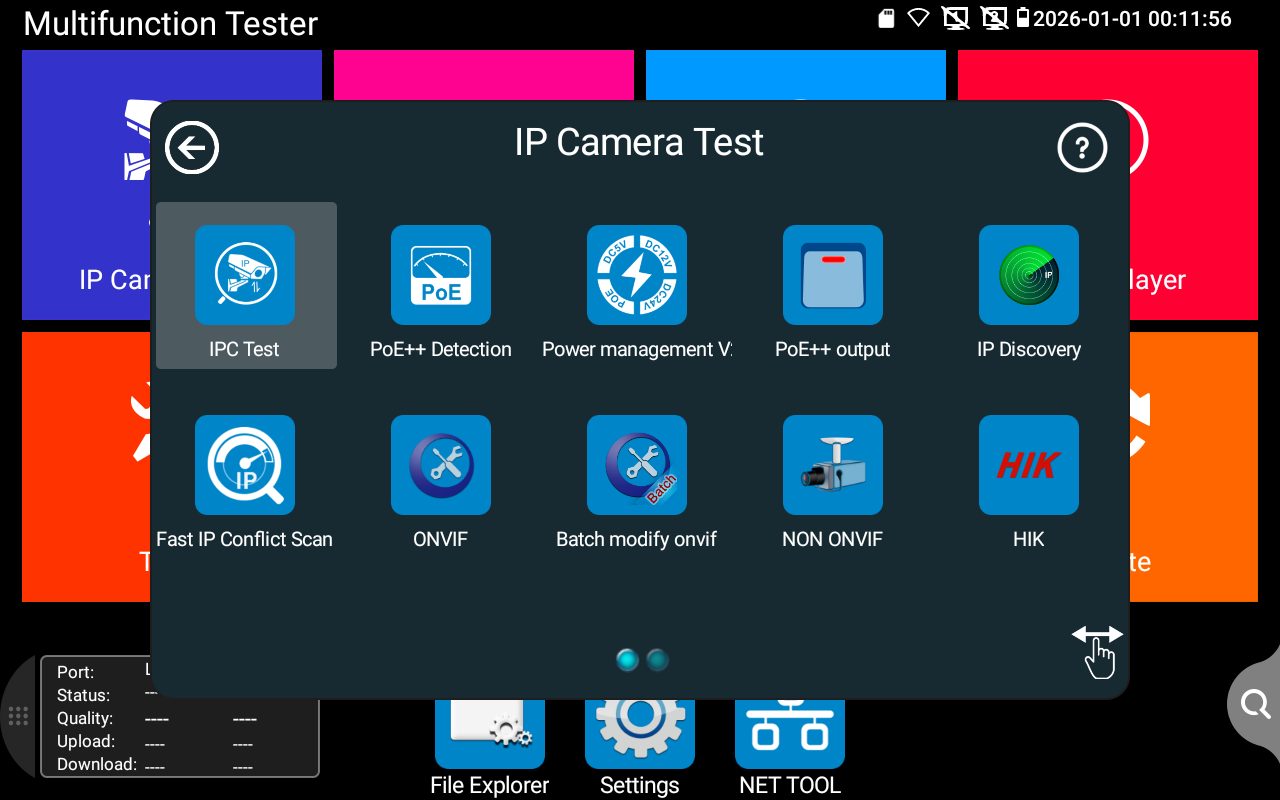Viewport: 1280px width, 800px height.
Task: Open the pink tile behind the dialog
Action: (484, 75)
